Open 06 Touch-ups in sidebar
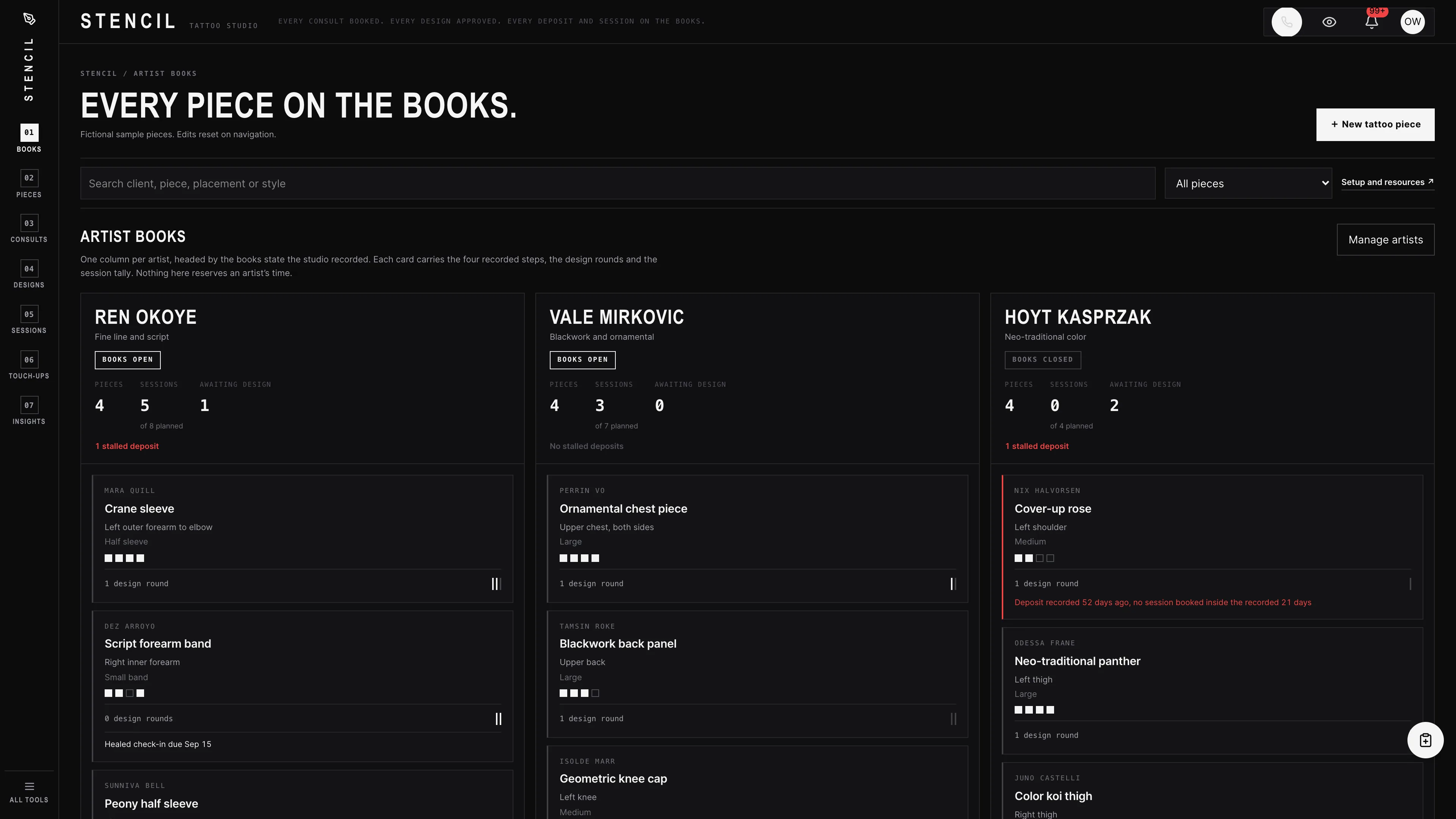The width and height of the screenshot is (1456, 819). coord(29,366)
